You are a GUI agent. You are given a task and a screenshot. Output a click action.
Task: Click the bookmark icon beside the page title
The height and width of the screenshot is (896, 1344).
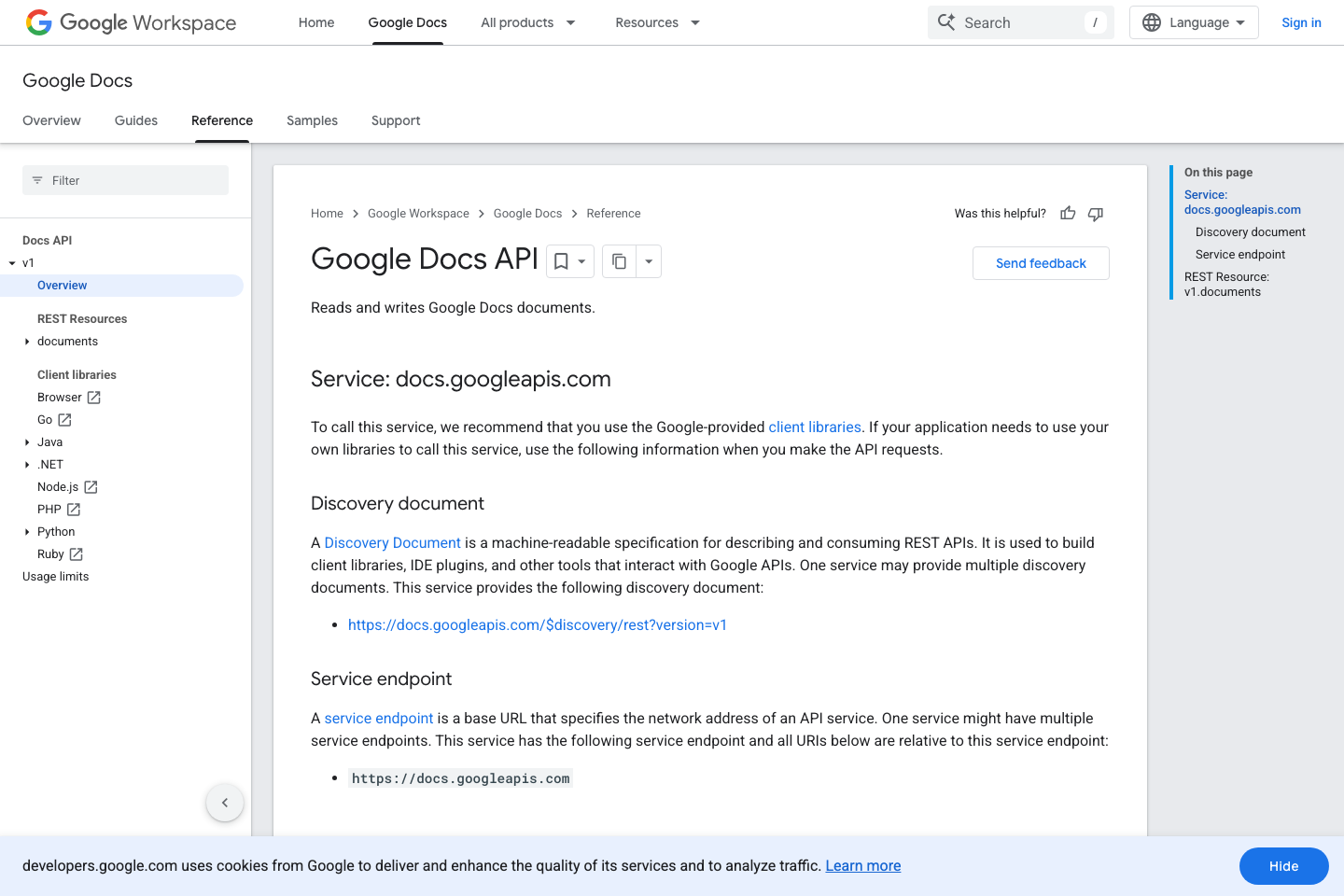[x=564, y=261]
